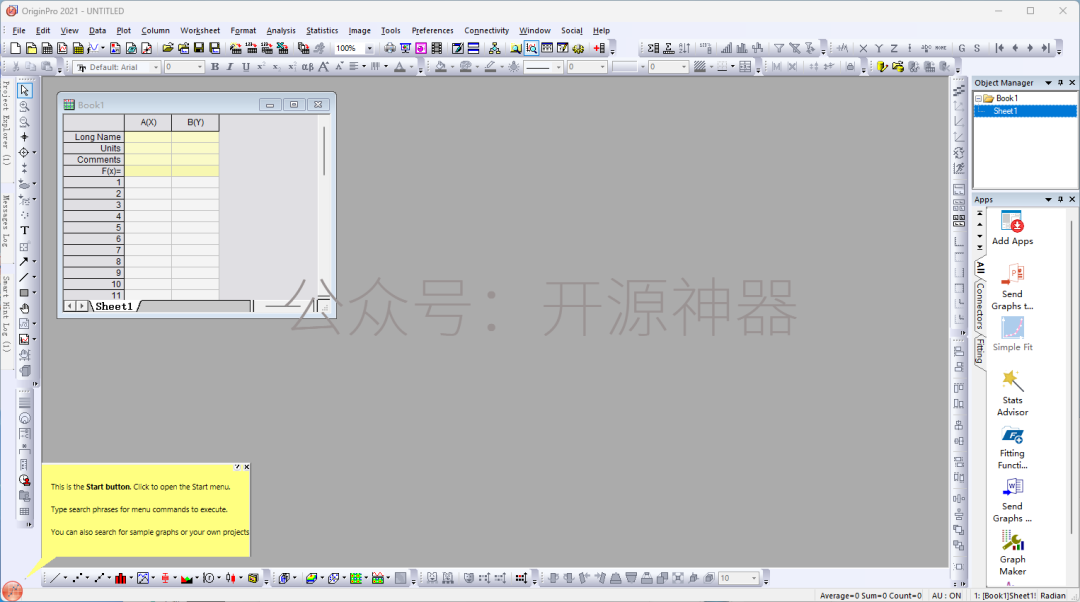Open the line color picker
The image size is (1080, 602).
pyautogui.click(x=490, y=67)
